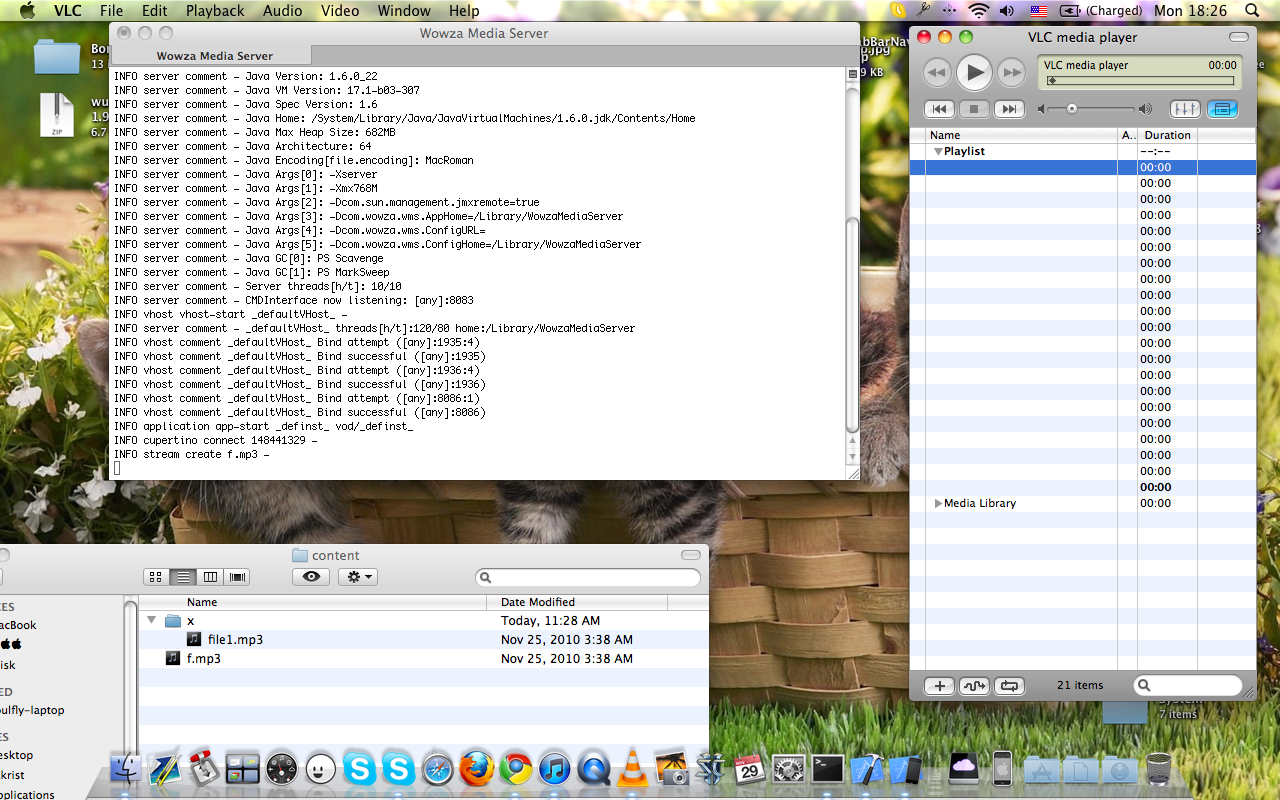Click the Wi-Fi status icon in menu bar
This screenshot has height=800, width=1280.
978,11
